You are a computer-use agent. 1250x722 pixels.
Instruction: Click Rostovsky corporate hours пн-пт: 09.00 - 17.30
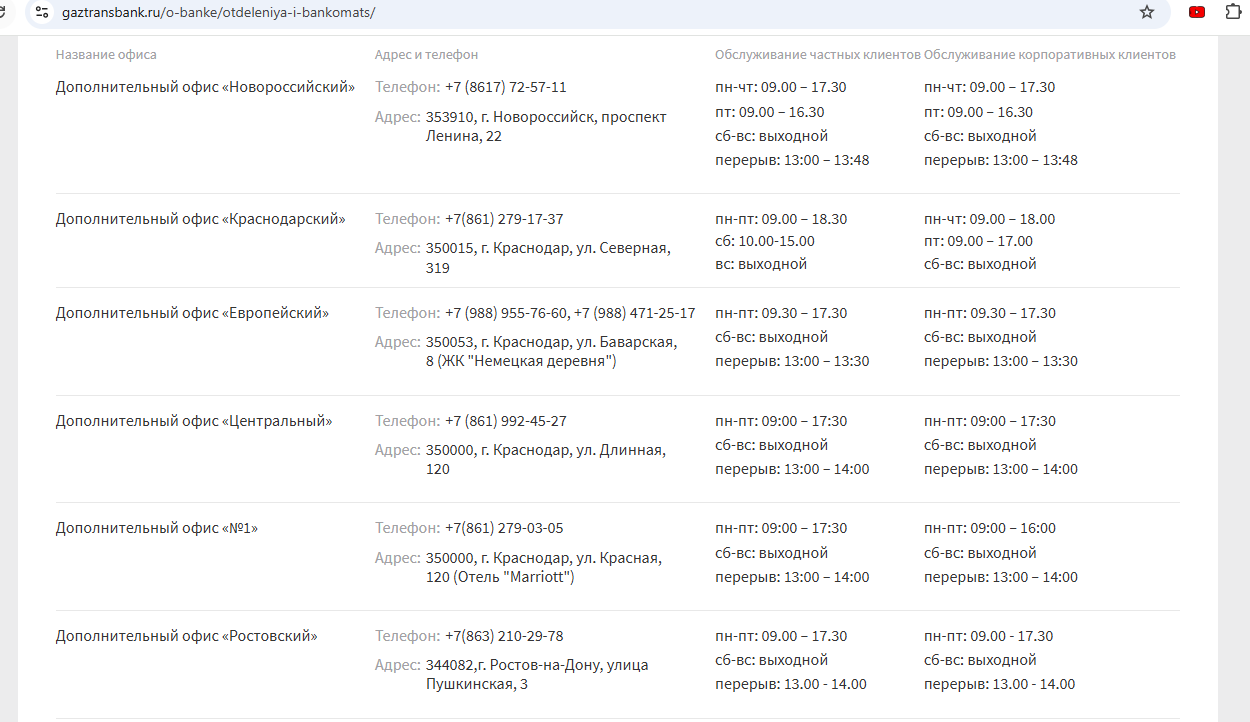click(988, 636)
